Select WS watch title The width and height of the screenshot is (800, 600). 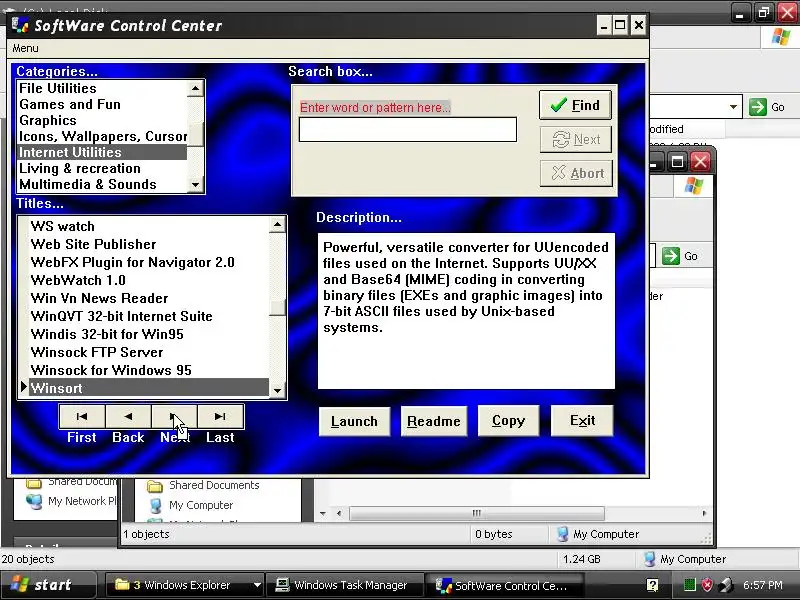pyautogui.click(x=148, y=226)
